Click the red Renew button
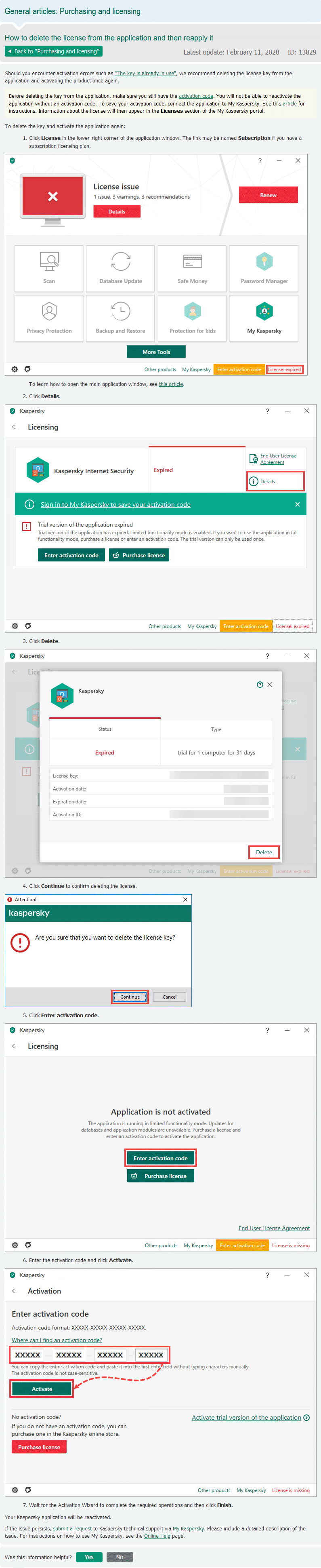Viewport: 321px width, 1568px height. 268,195
